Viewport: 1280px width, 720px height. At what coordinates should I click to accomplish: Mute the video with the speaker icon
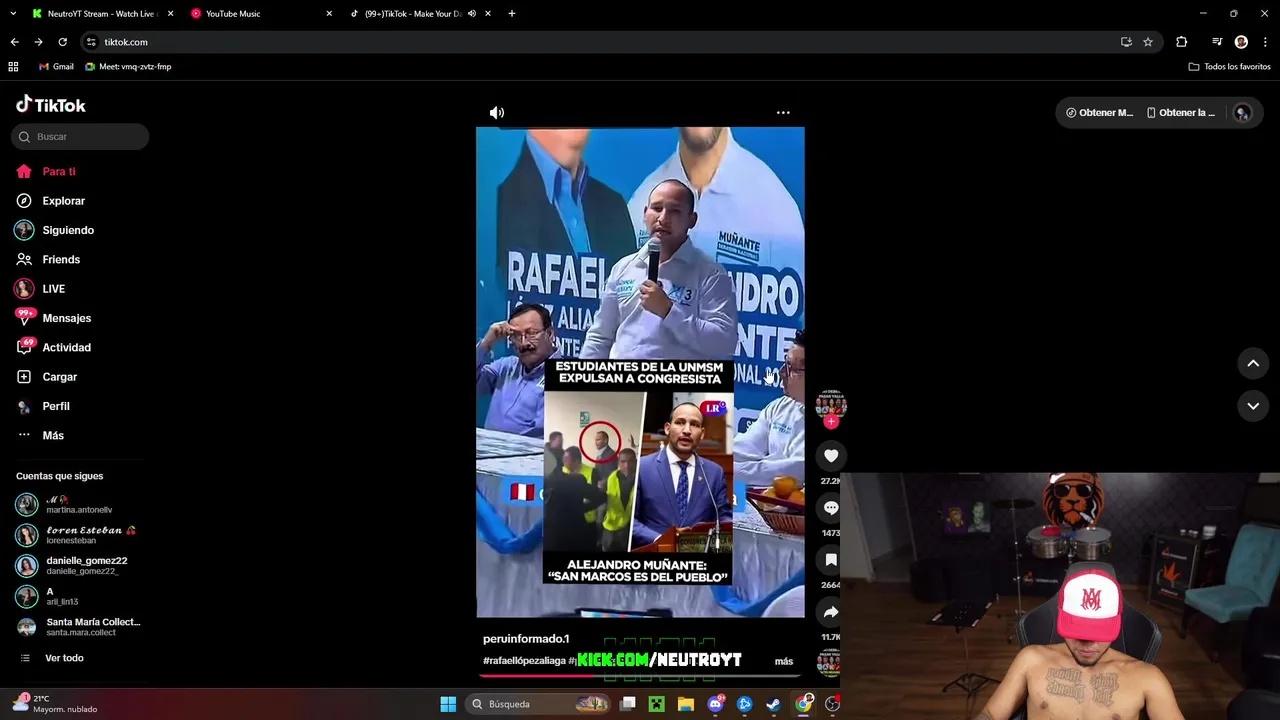(497, 113)
